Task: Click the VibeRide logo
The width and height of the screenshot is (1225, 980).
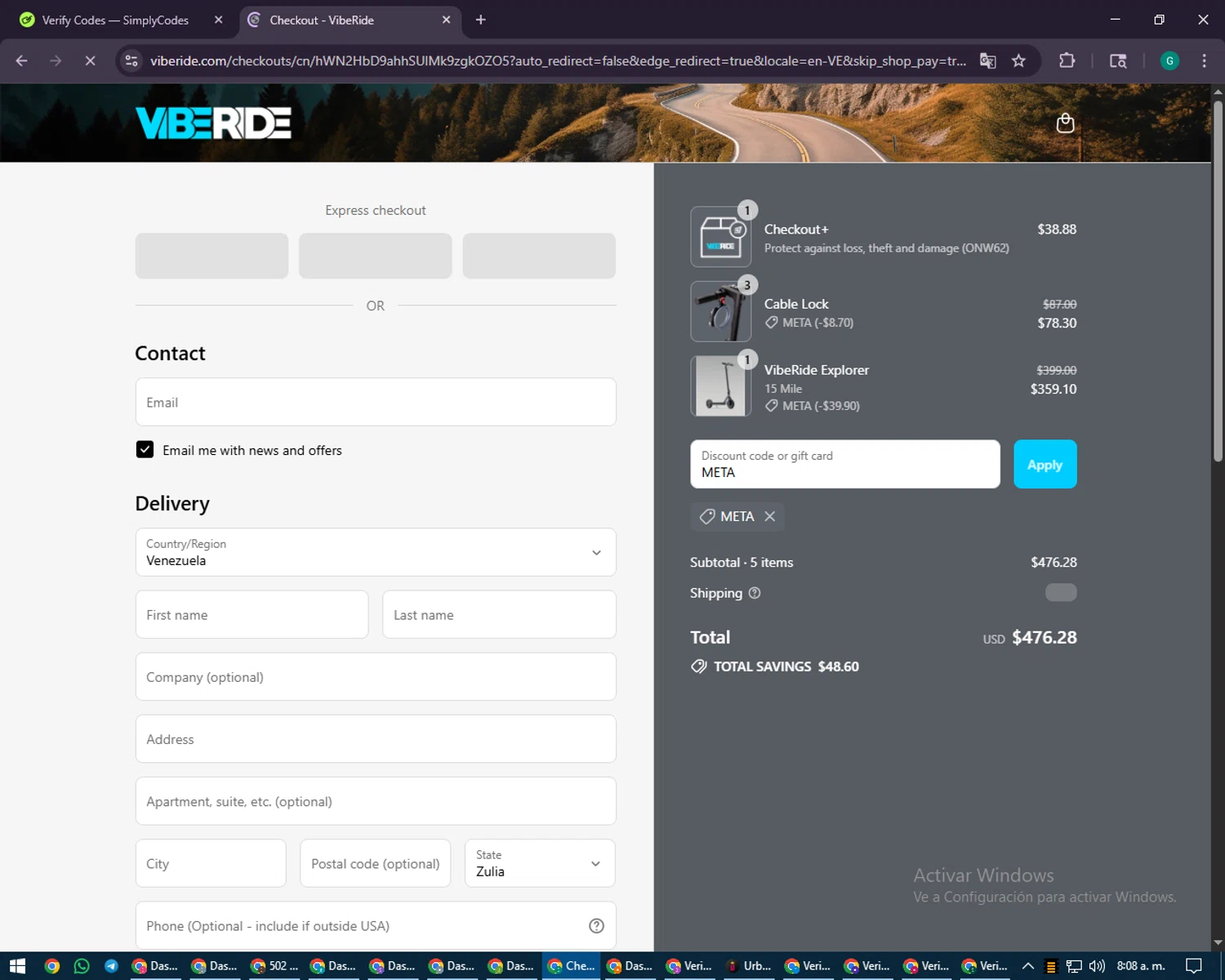Action: tap(213, 122)
